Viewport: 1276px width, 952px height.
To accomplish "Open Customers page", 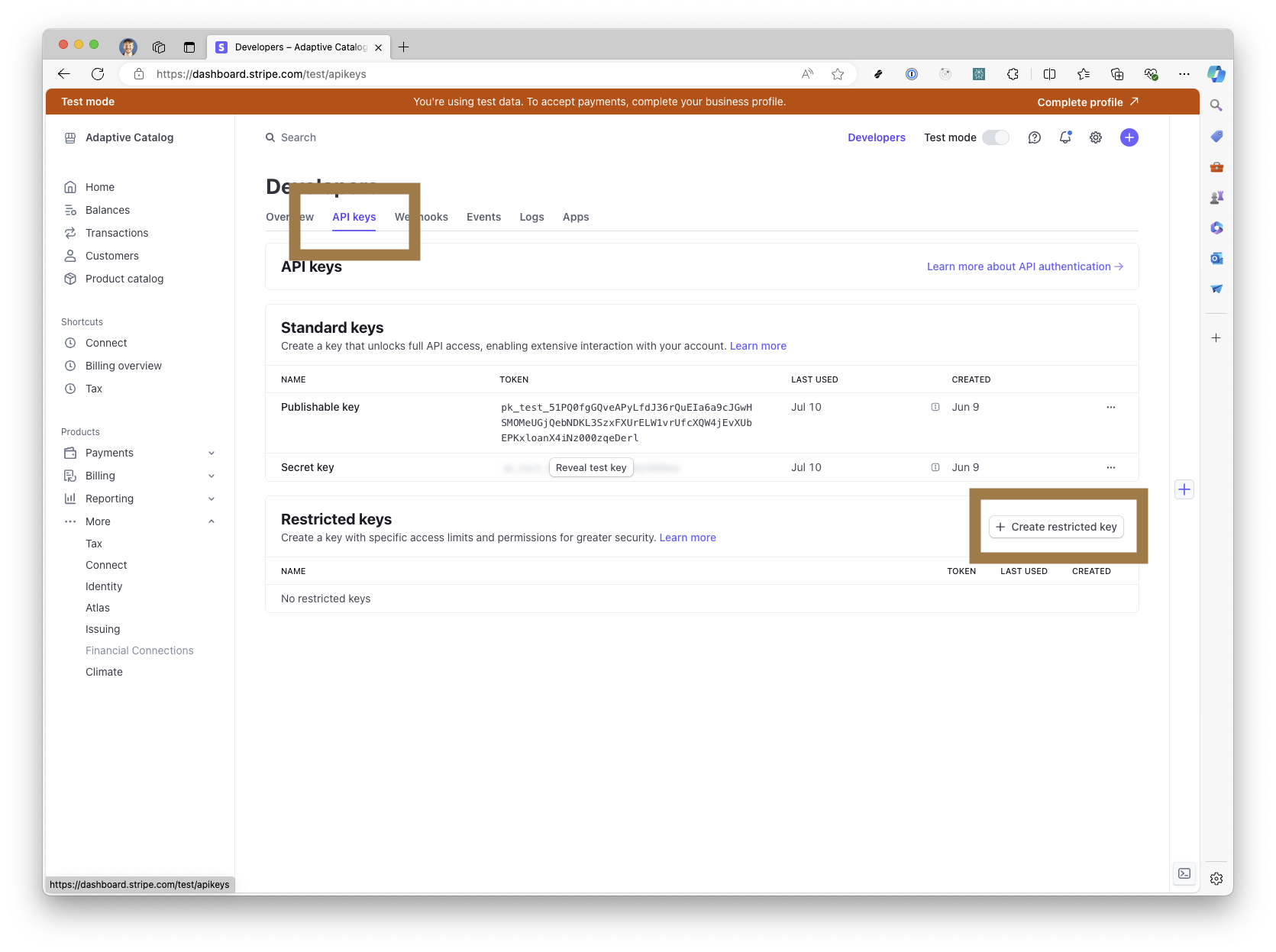I will click(x=111, y=256).
